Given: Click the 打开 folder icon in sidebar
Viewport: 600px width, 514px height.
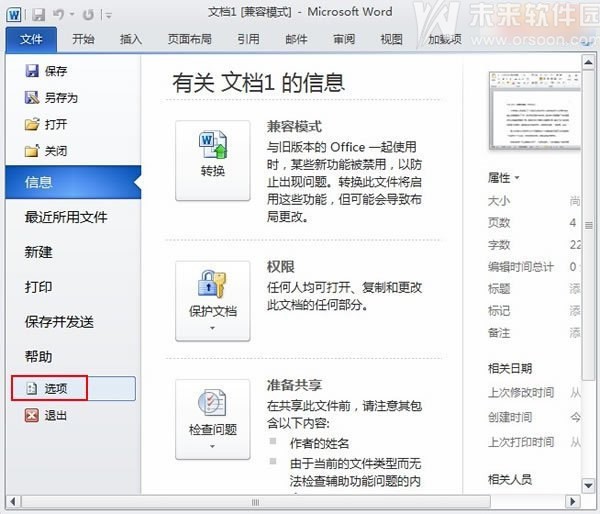Looking at the screenshot, I should [32, 124].
